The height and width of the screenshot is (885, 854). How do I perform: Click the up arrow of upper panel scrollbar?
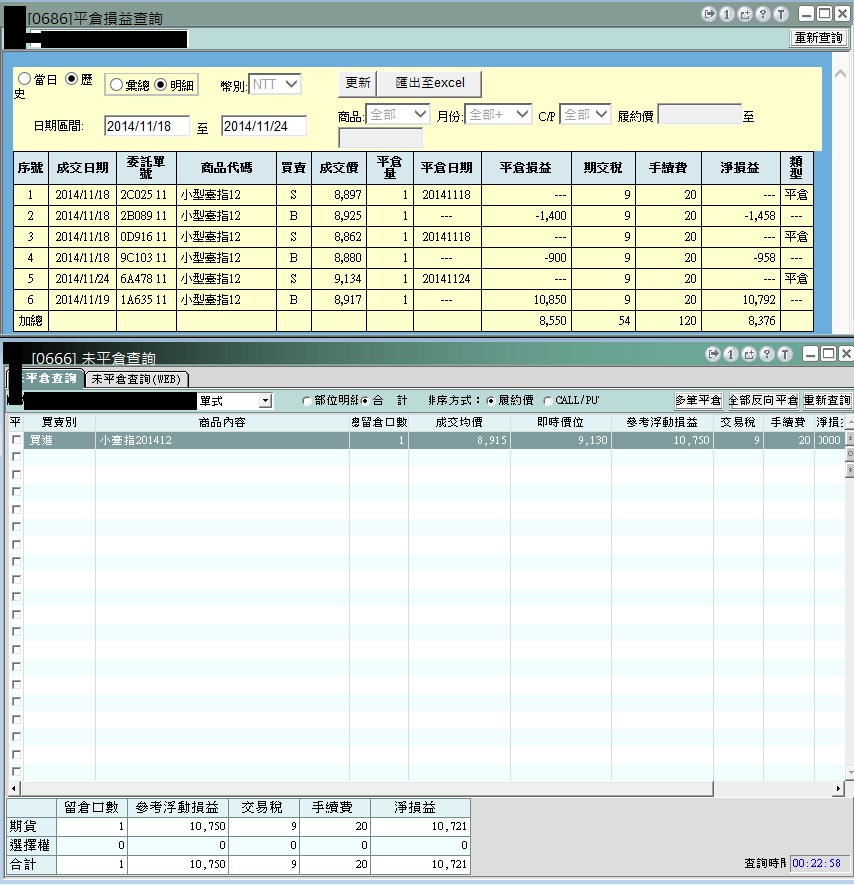[840, 74]
